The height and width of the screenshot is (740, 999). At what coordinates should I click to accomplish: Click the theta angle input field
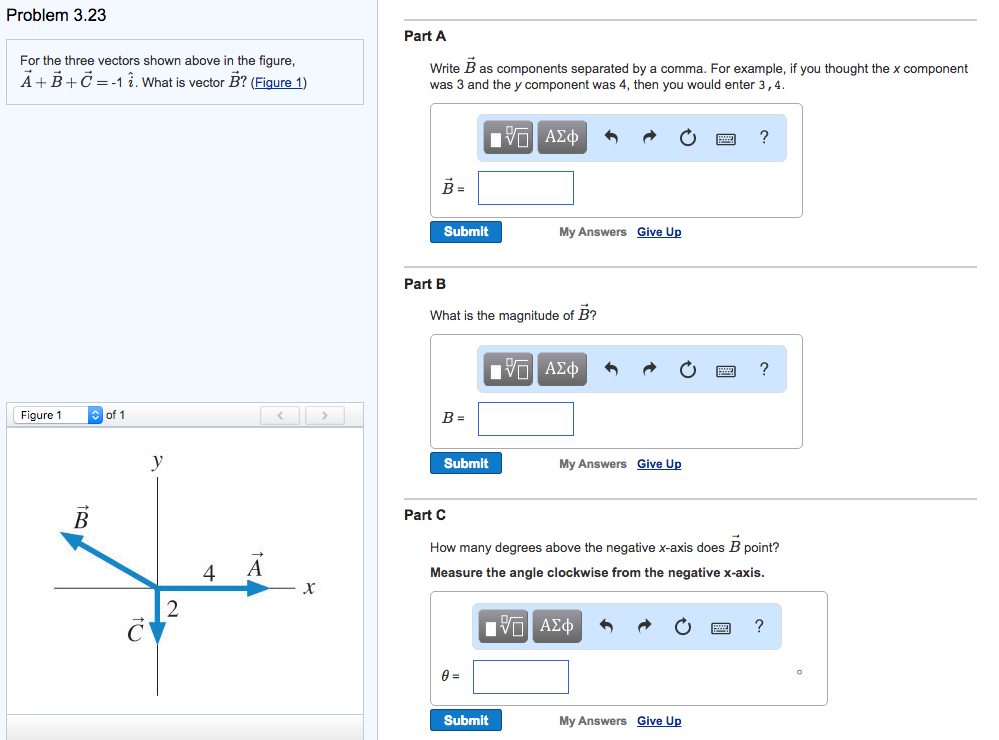521,677
